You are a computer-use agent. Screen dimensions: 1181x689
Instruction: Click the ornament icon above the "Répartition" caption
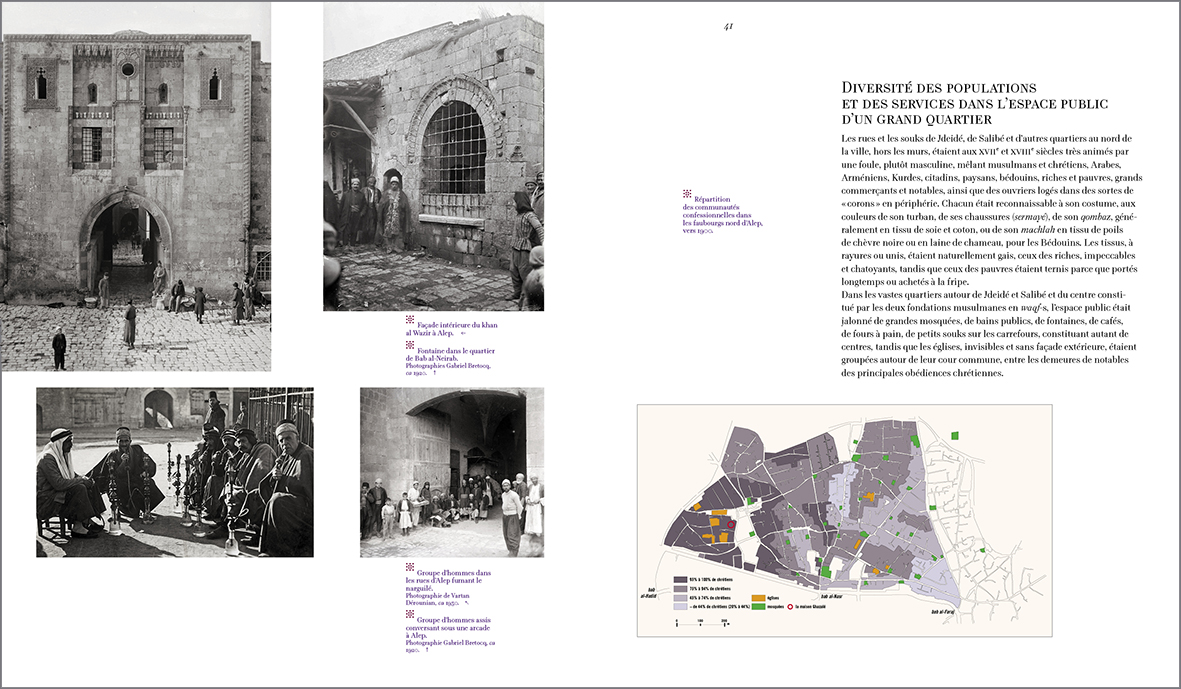coord(687,193)
